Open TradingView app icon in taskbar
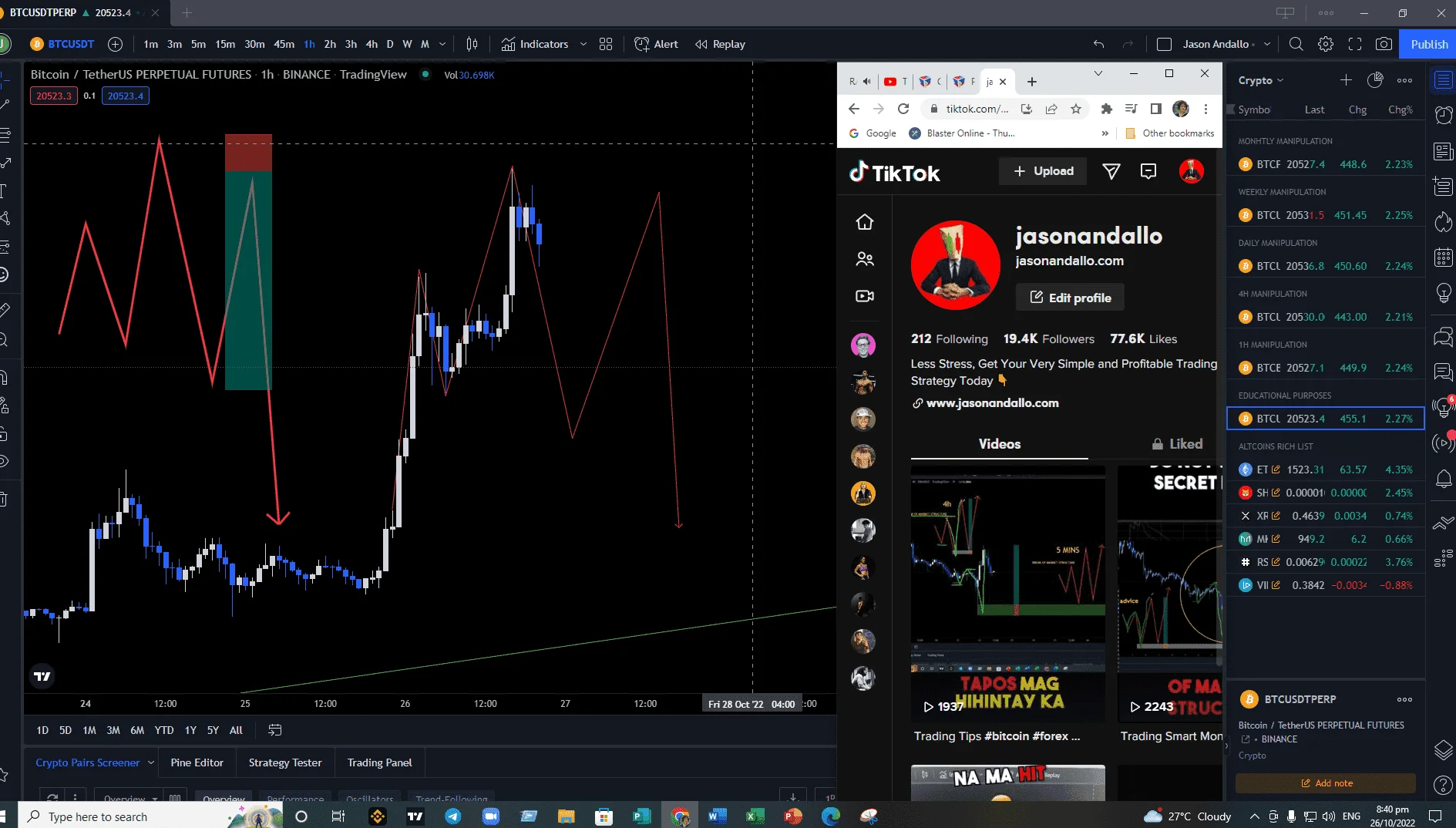 coord(415,816)
